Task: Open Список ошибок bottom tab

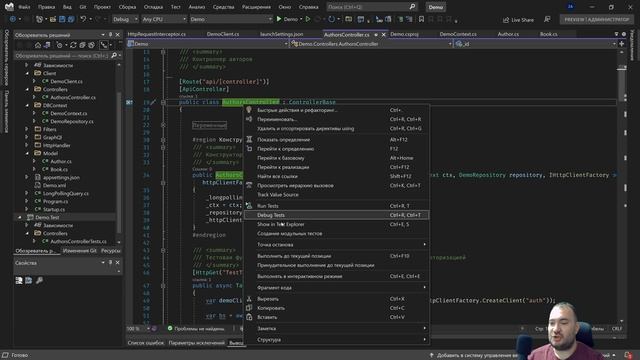Action: coord(146,343)
